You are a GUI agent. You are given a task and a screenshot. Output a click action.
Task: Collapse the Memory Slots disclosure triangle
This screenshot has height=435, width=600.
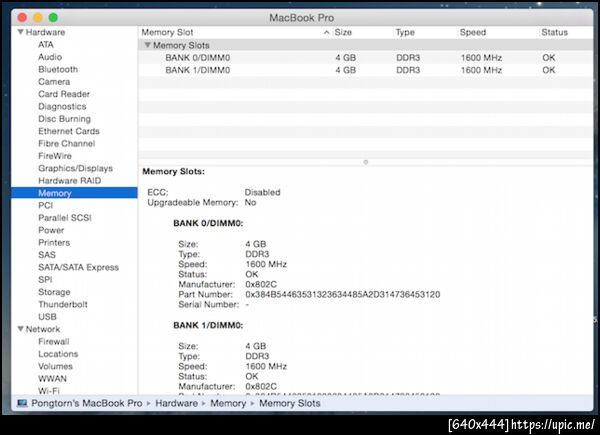(x=147, y=45)
